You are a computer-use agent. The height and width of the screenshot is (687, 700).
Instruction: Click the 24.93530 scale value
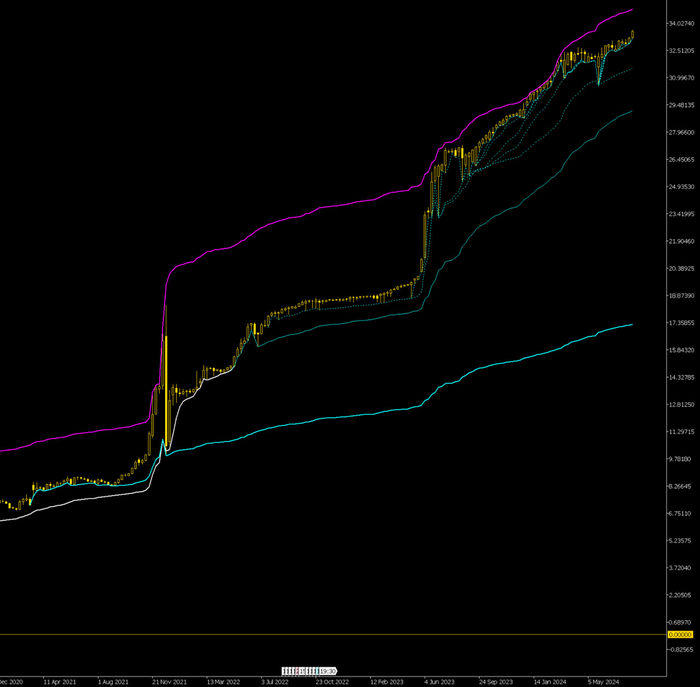pos(681,187)
